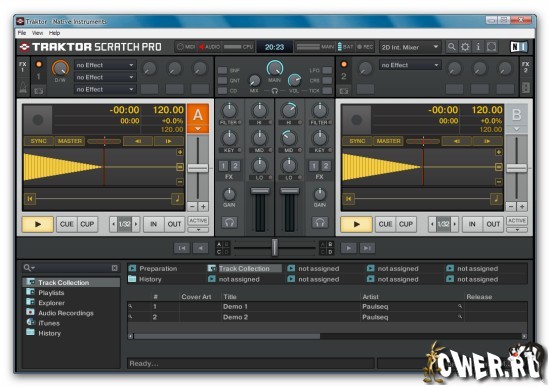Click the Audio Recordings folder icon
This screenshot has height=387, width=550.
(31, 312)
